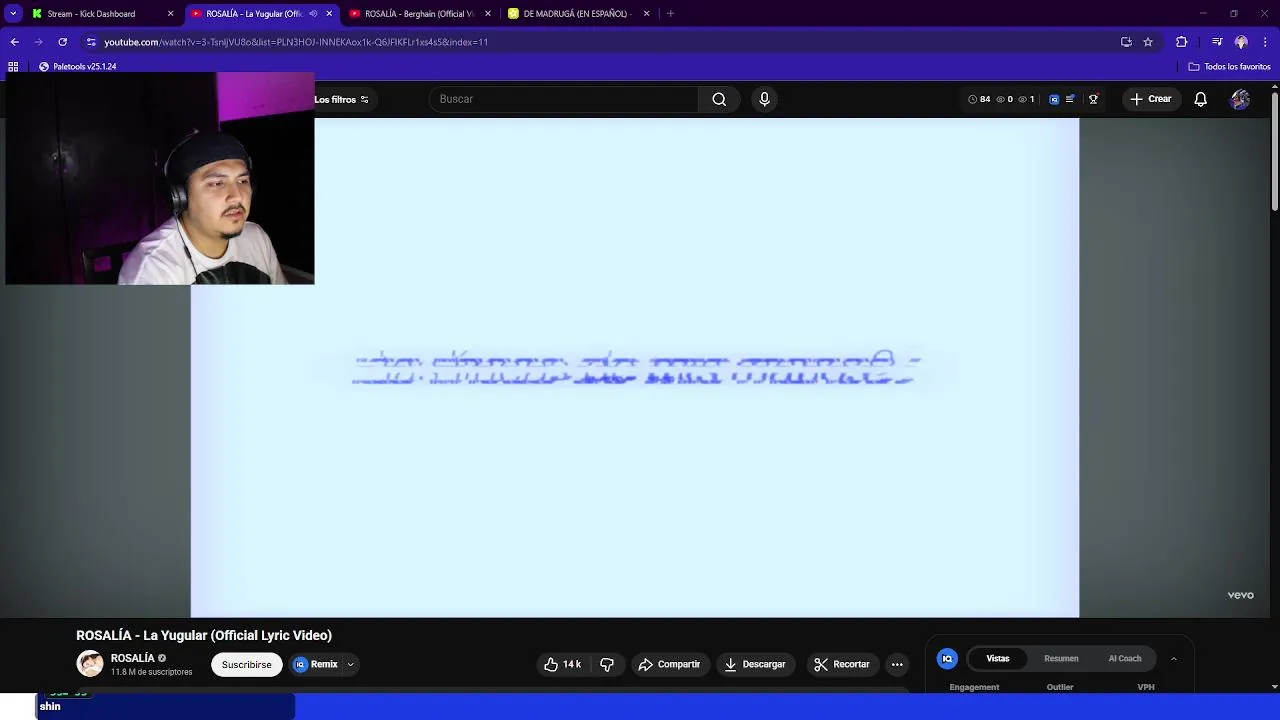Mute the La Yugular tab audio
The image size is (1280, 720).
[313, 14]
